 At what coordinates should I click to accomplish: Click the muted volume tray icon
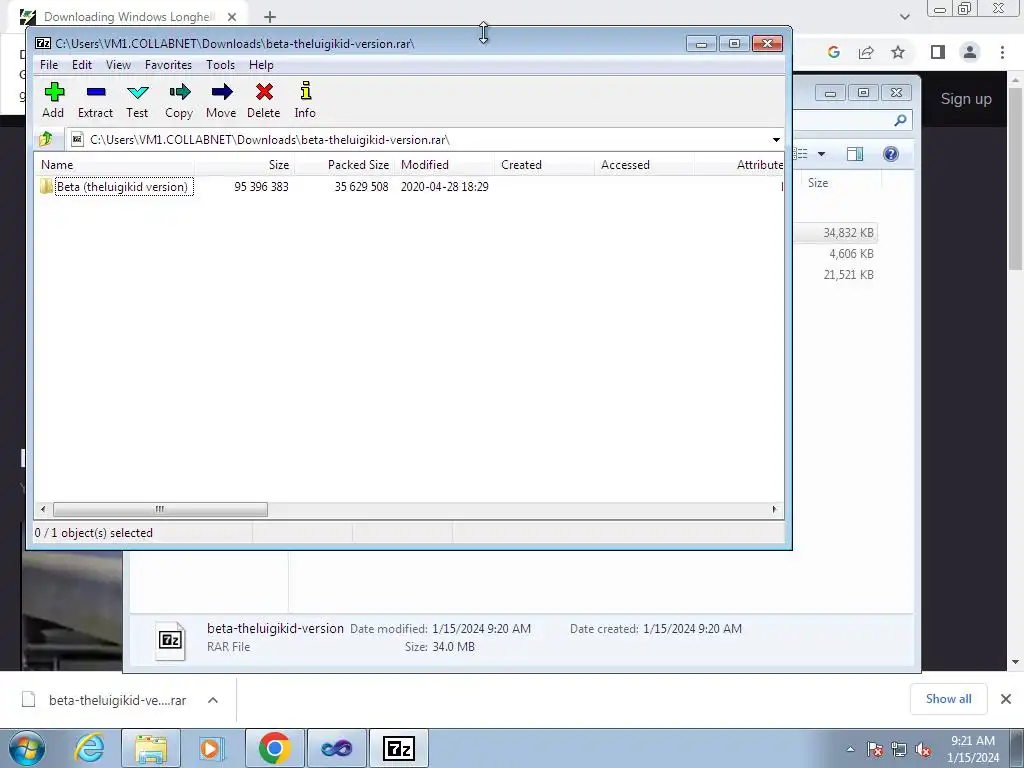923,750
